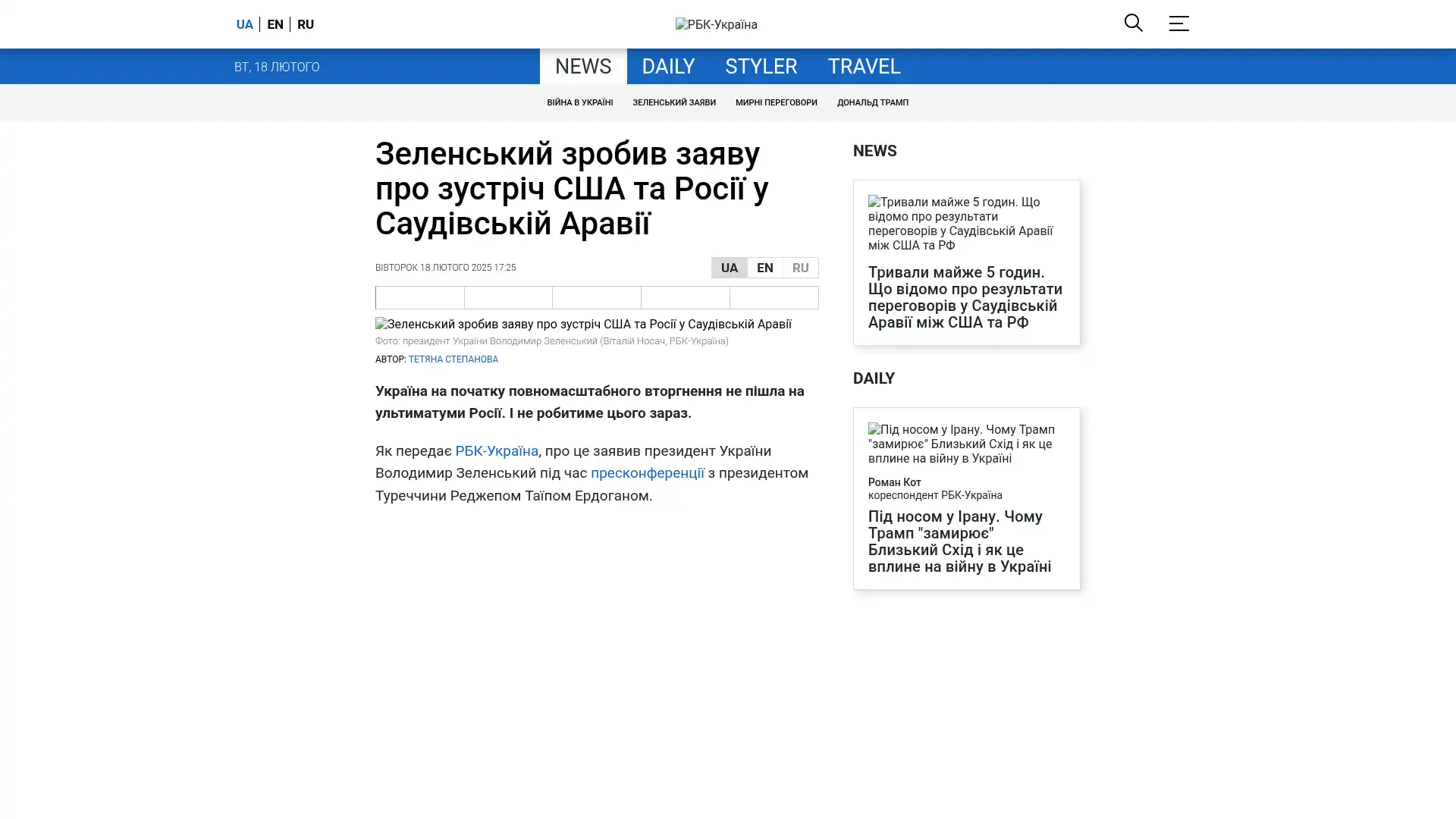The width and height of the screenshot is (1456, 819).
Task: Open the STYLER tab
Action: pyautogui.click(x=761, y=67)
